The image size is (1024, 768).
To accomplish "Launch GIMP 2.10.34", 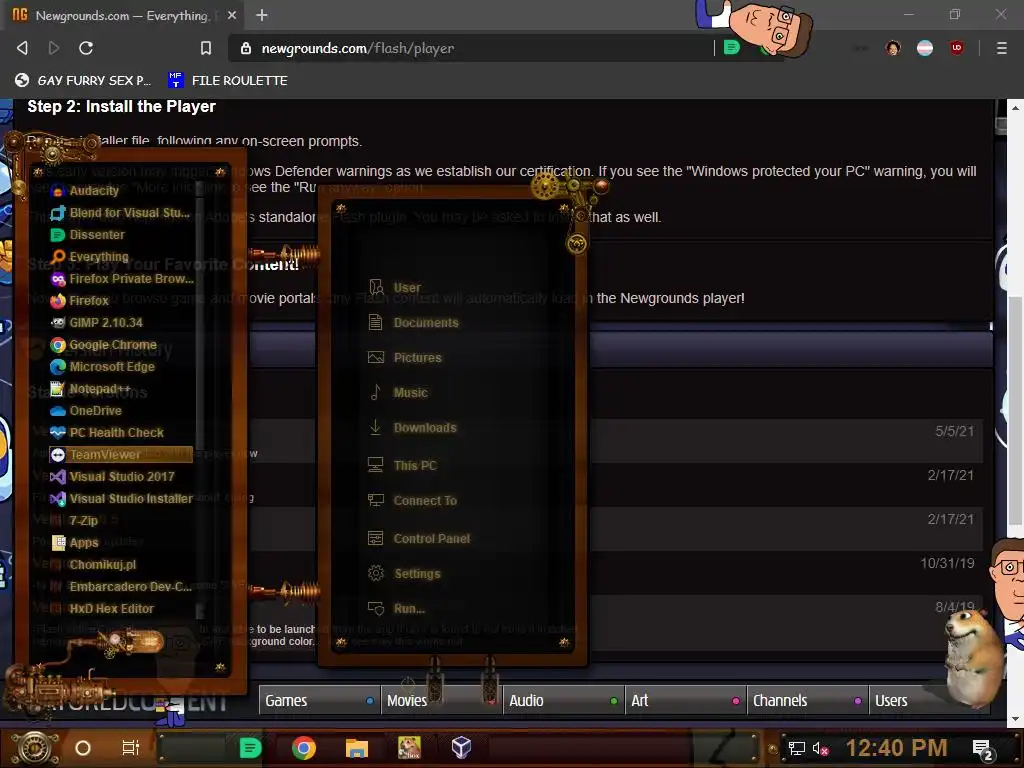I will [97, 323].
